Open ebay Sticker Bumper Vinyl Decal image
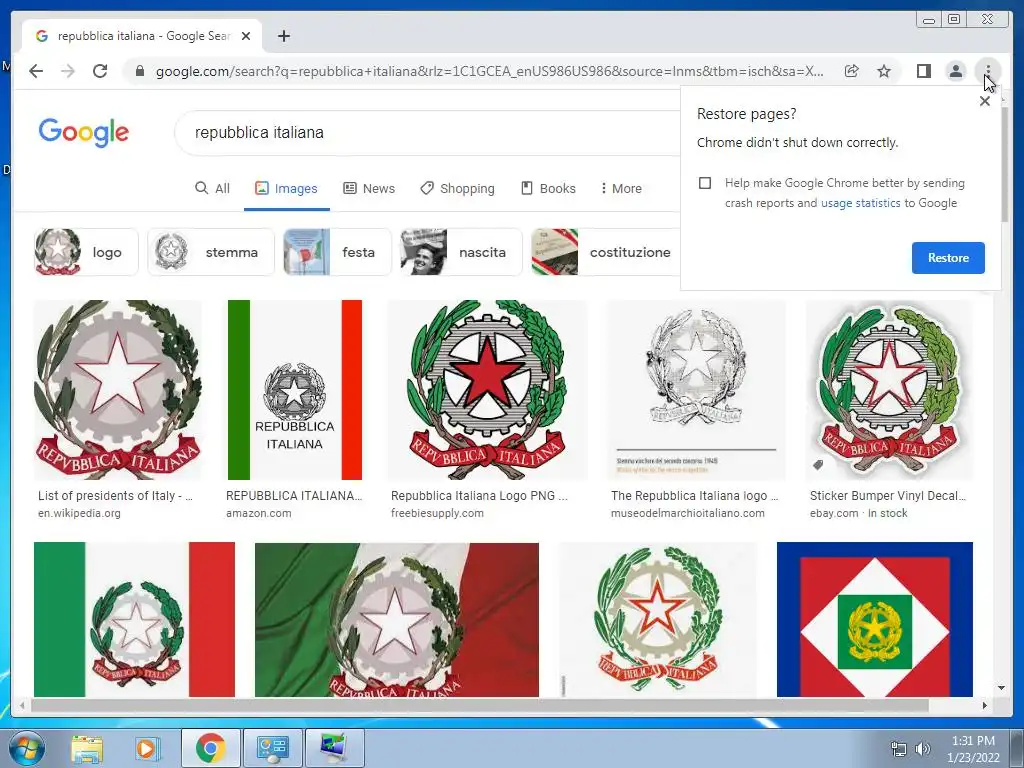Screen dimensions: 1024x768 (x=889, y=390)
